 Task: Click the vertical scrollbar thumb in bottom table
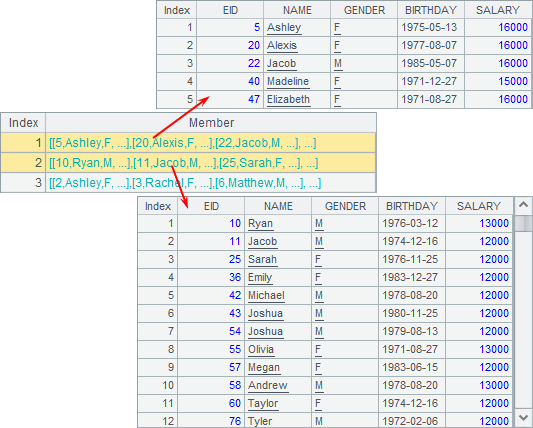coord(523,223)
